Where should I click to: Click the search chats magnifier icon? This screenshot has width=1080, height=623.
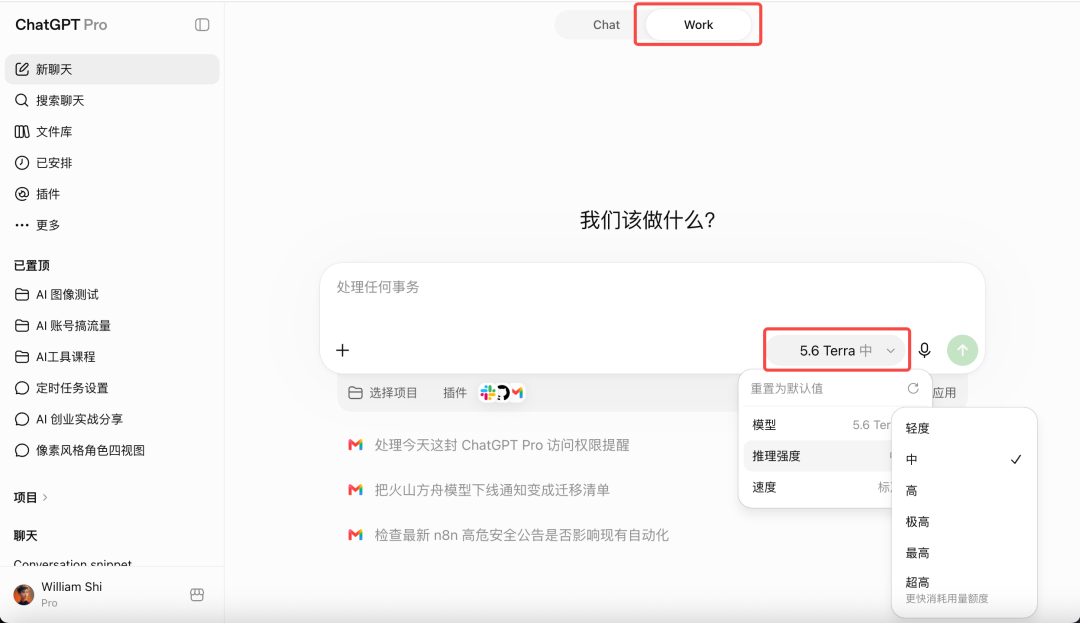pyautogui.click(x=22, y=101)
